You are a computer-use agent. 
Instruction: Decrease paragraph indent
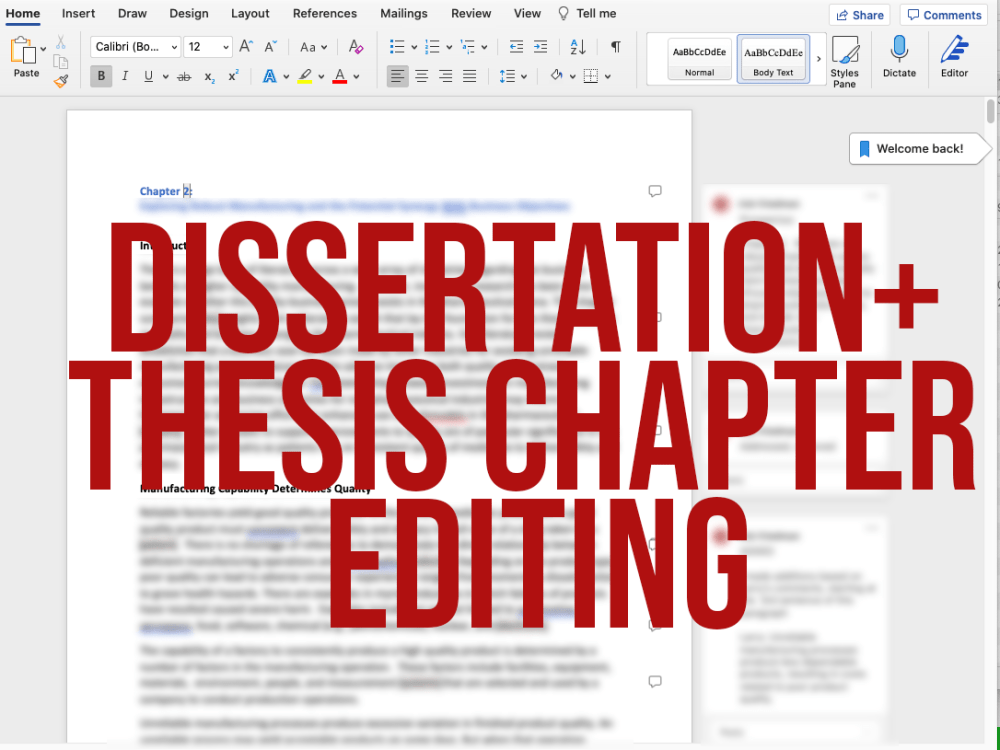pos(516,47)
